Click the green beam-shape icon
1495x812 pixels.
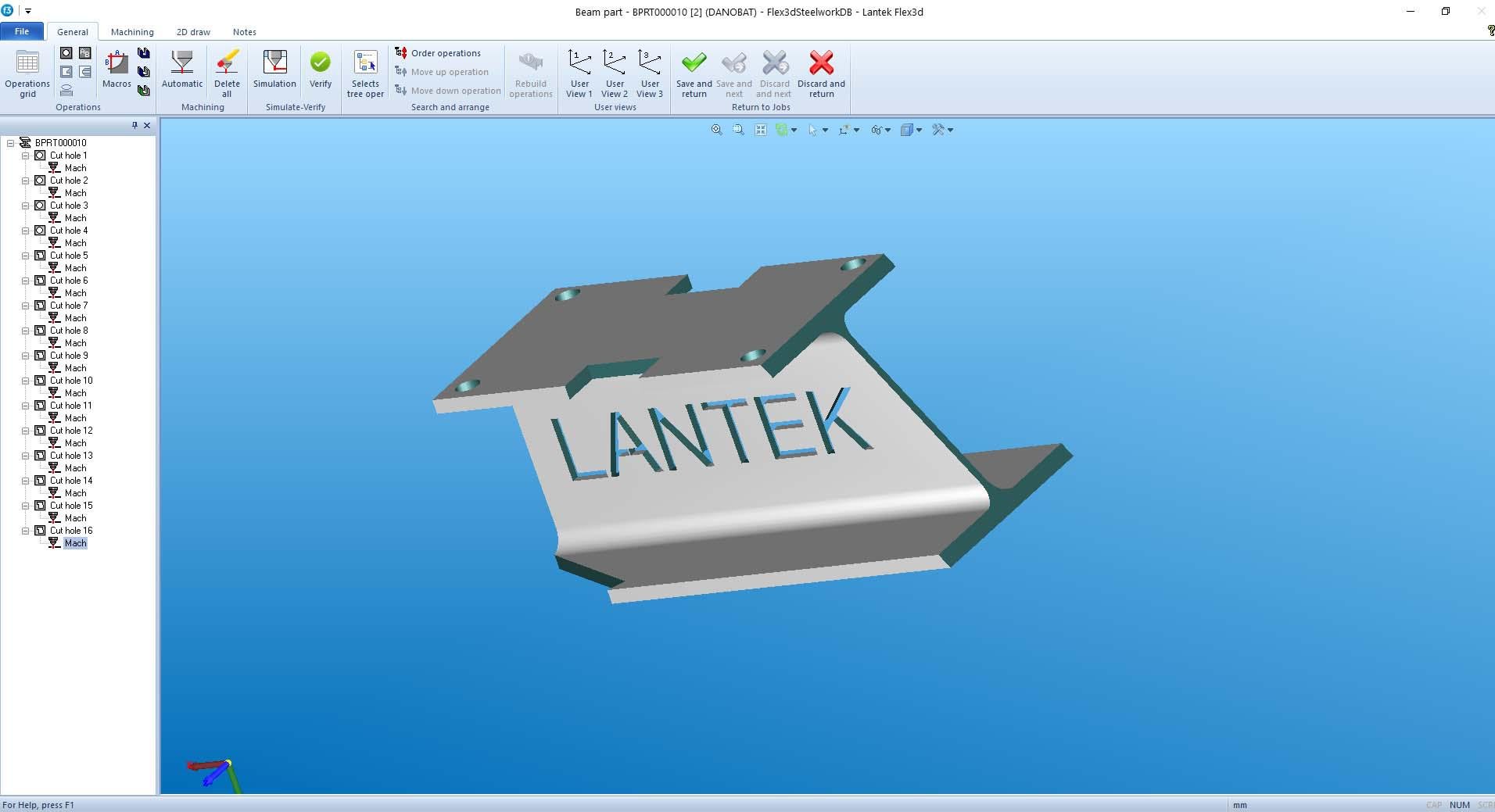coord(144,91)
